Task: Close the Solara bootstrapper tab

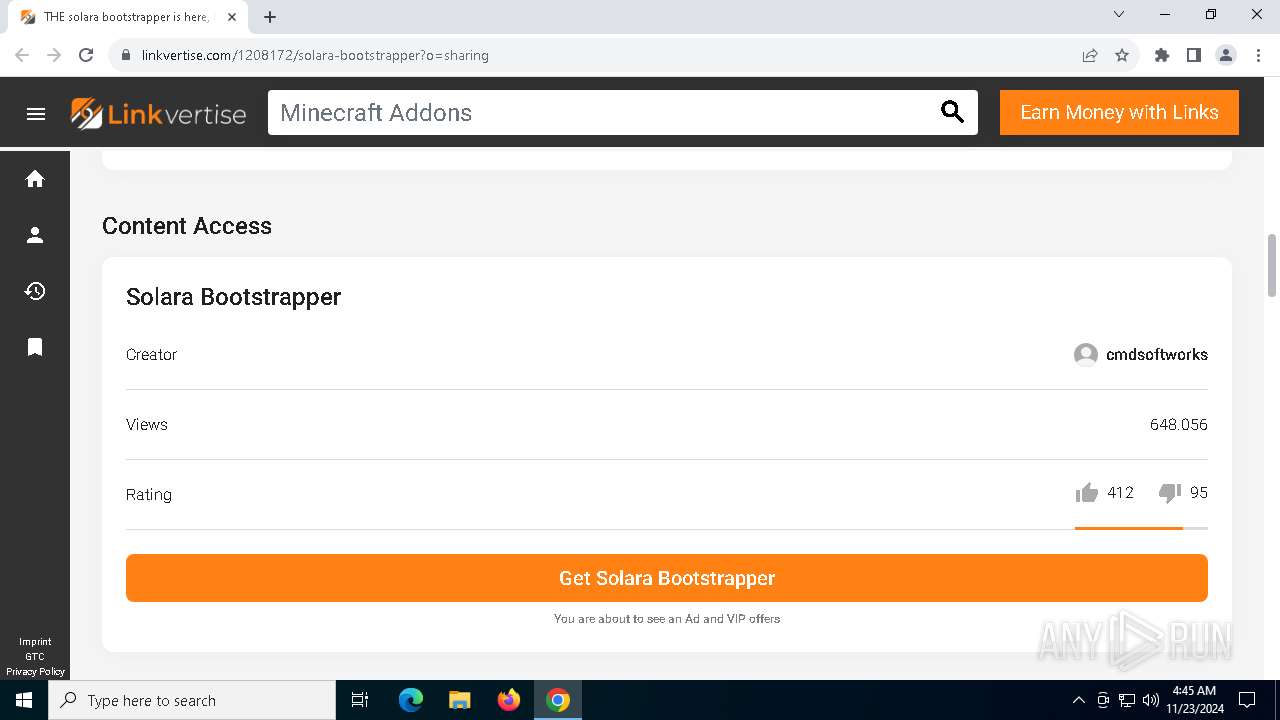Action: pos(232,17)
